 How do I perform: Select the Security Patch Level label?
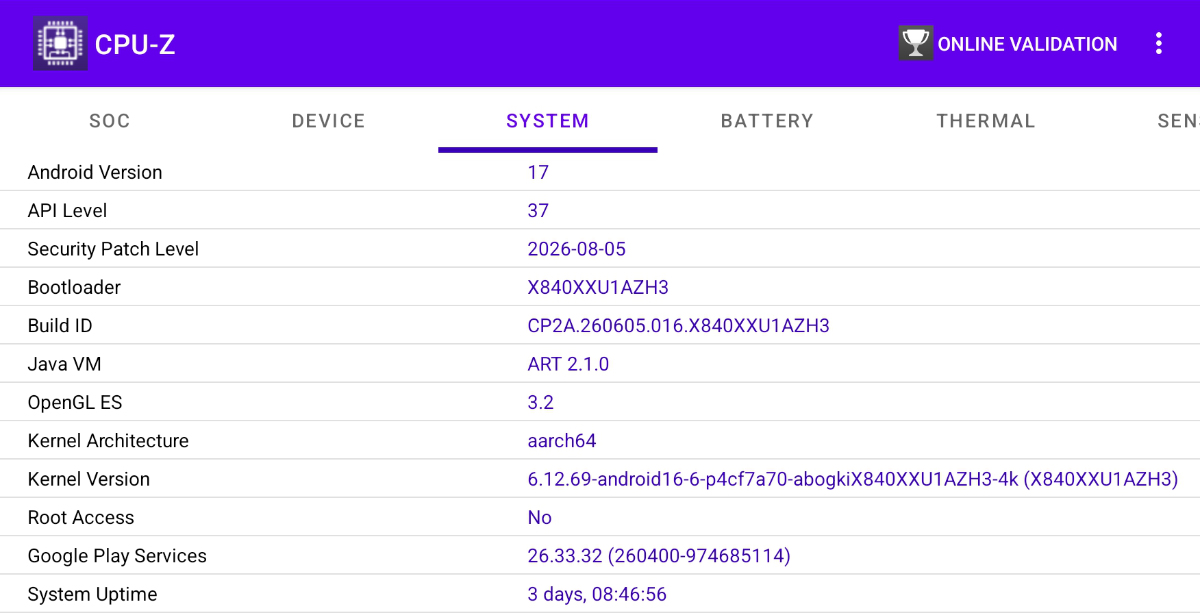coord(113,249)
